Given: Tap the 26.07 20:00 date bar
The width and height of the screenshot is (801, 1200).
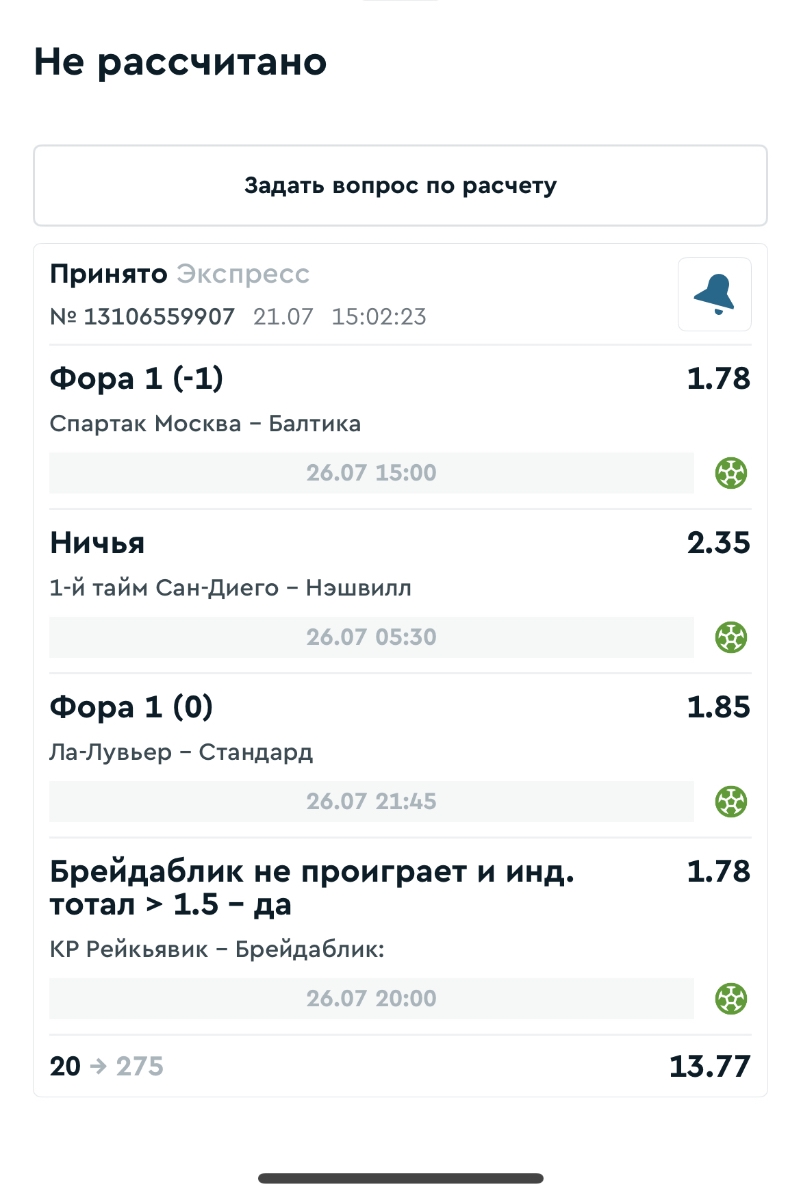Looking at the screenshot, I should coord(371,998).
